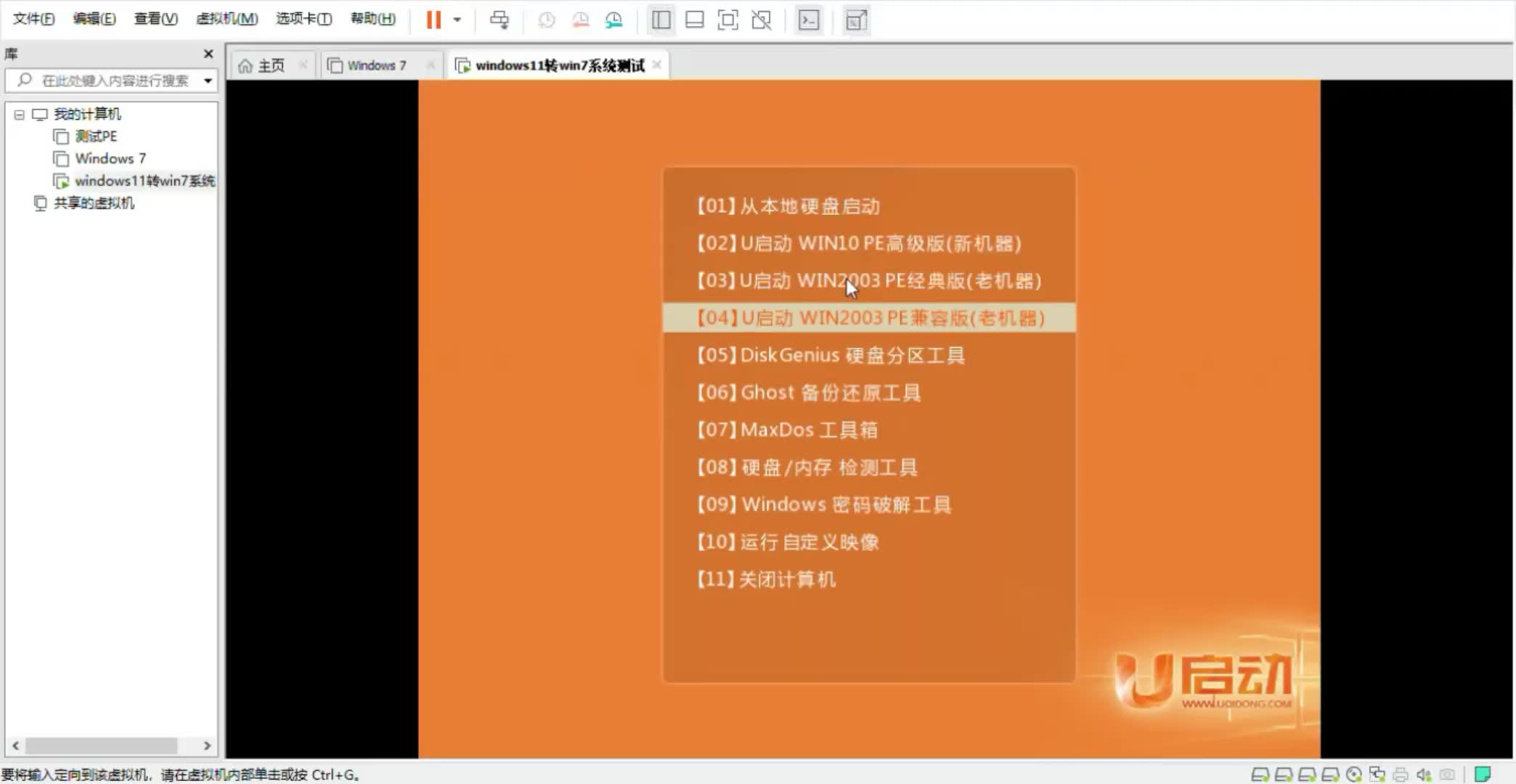This screenshot has height=784, width=1516.
Task: Revert VM to previous snapshot
Action: [x=580, y=20]
